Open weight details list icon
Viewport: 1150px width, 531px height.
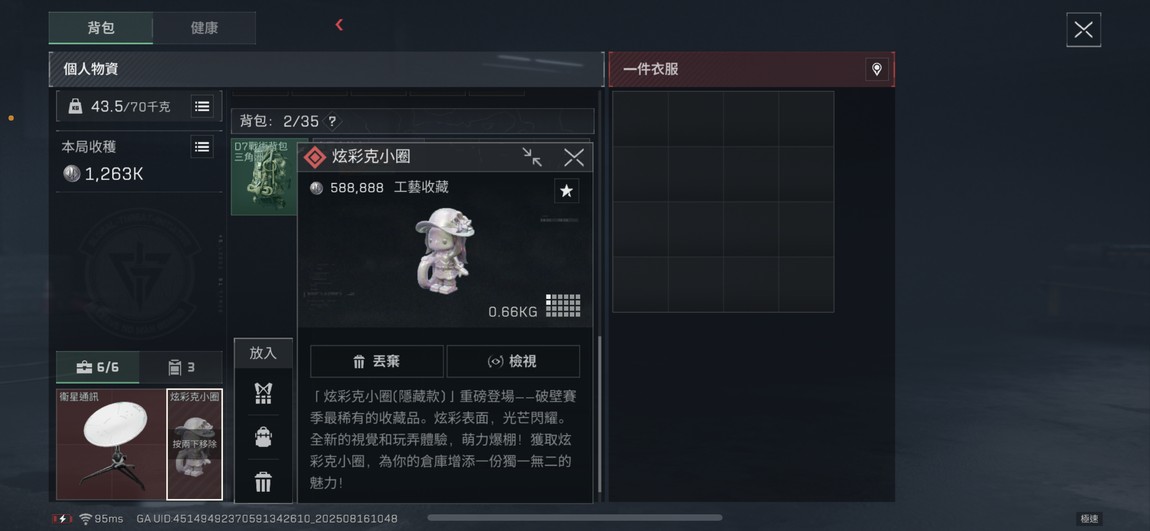pyautogui.click(x=202, y=106)
